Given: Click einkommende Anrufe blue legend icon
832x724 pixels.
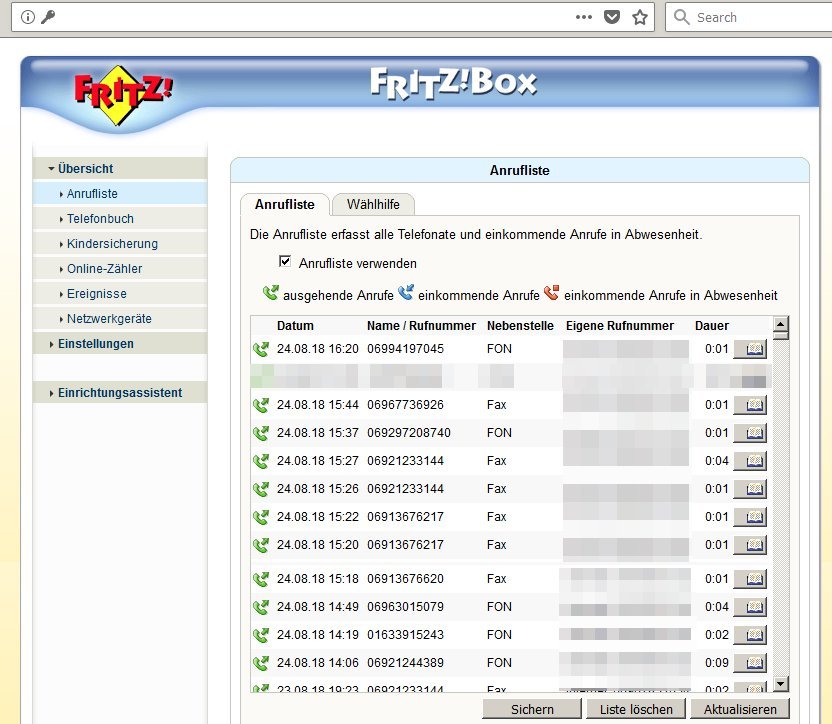Looking at the screenshot, I should (x=406, y=292).
